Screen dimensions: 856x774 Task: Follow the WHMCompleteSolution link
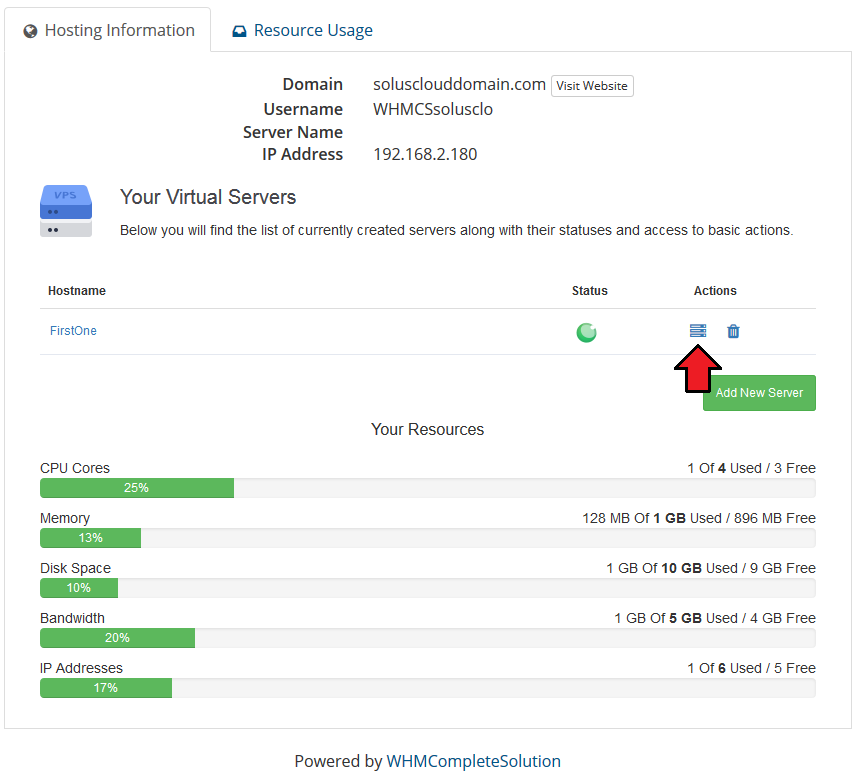(473, 761)
